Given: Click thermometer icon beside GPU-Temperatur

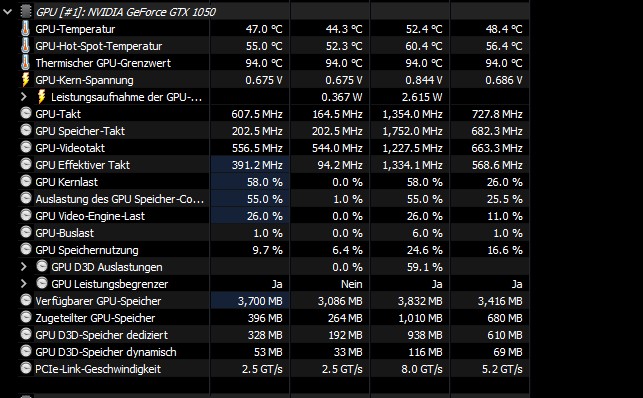Looking at the screenshot, I should [25, 29].
